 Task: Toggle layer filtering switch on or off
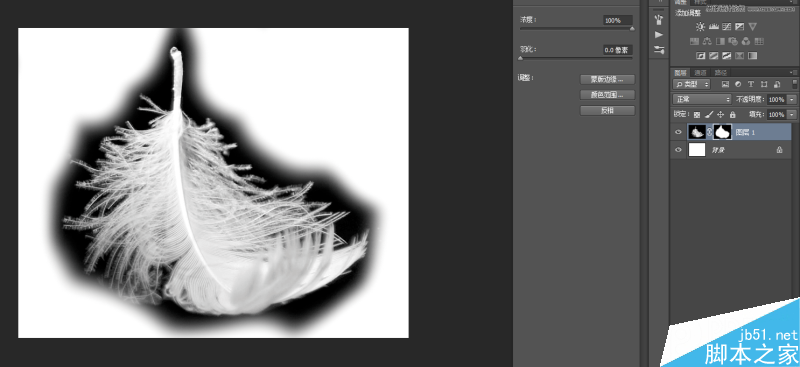794,84
